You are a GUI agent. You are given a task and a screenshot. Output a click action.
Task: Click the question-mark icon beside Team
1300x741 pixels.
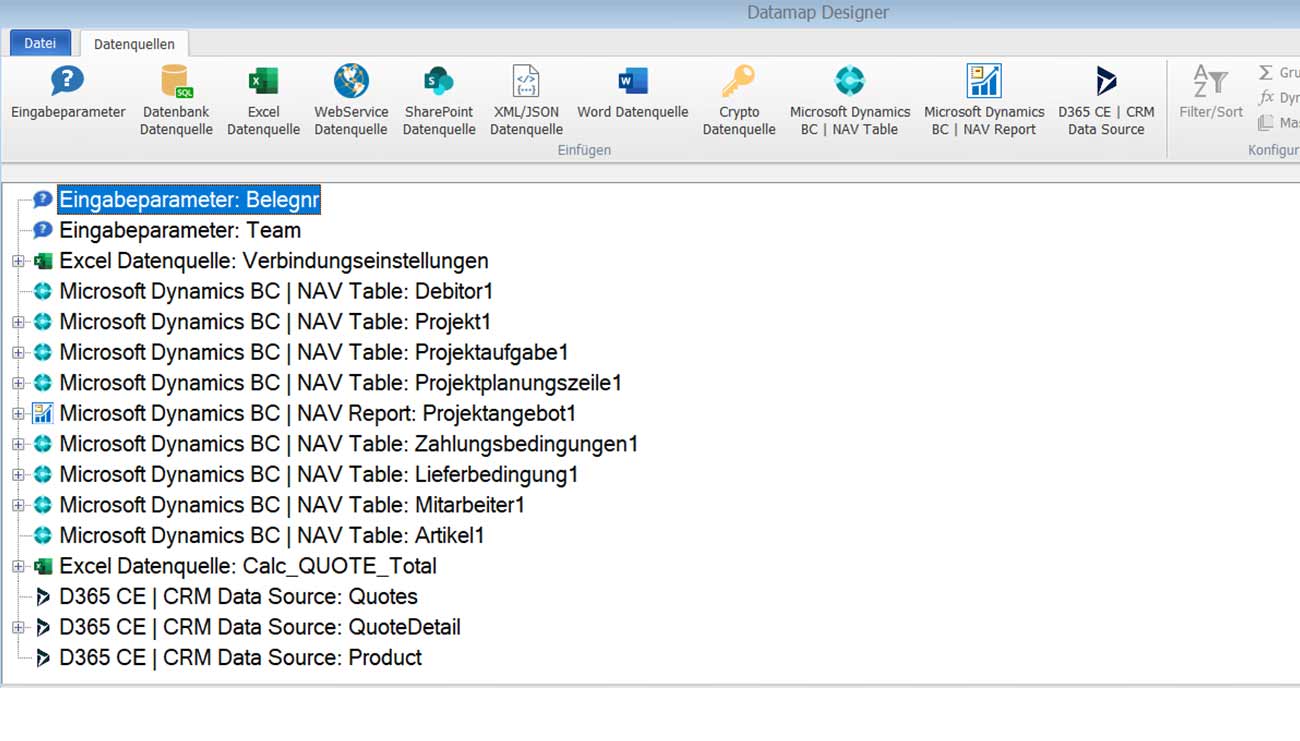click(42, 230)
